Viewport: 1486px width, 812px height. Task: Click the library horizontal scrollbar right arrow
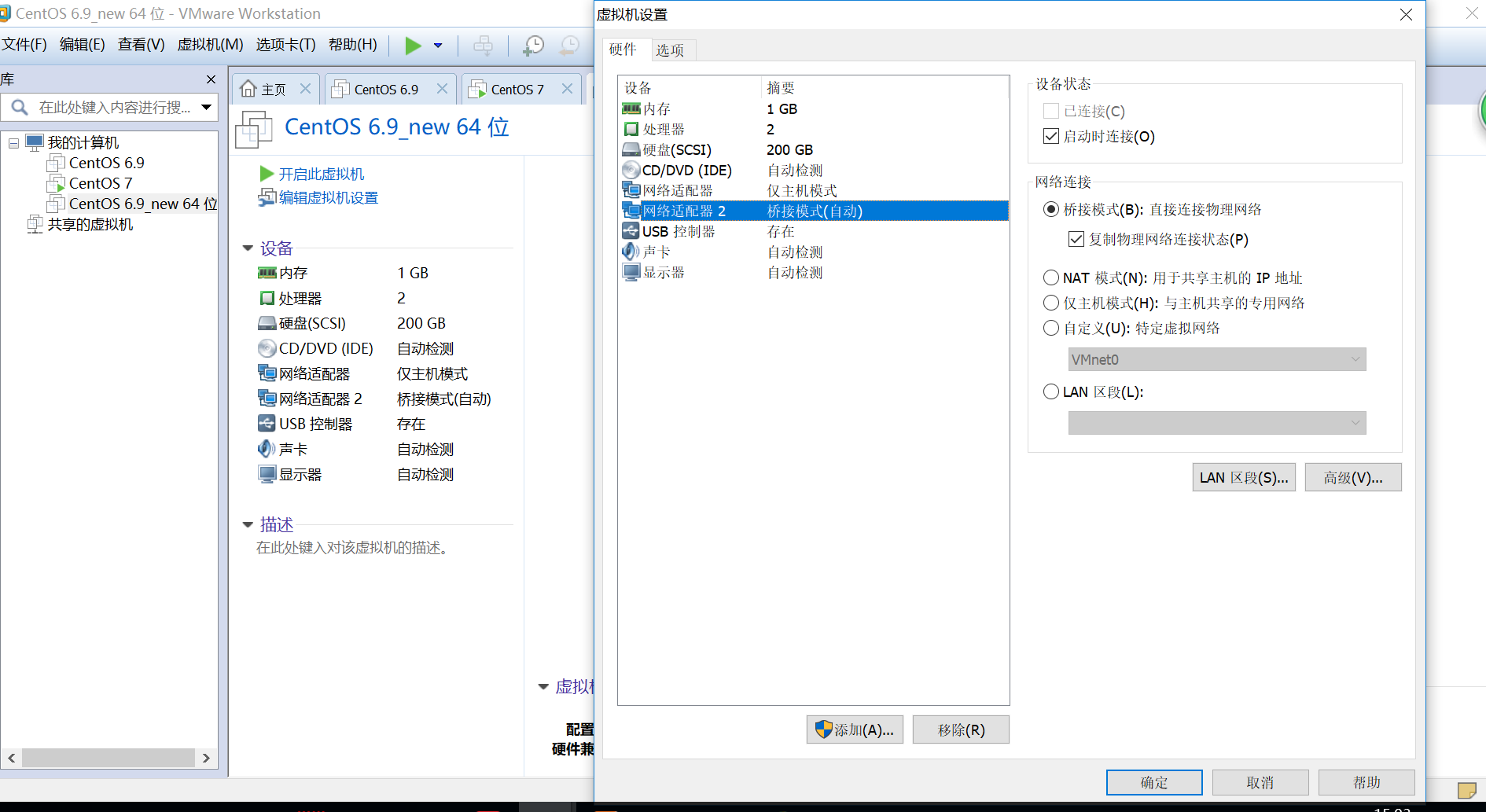coord(206,758)
